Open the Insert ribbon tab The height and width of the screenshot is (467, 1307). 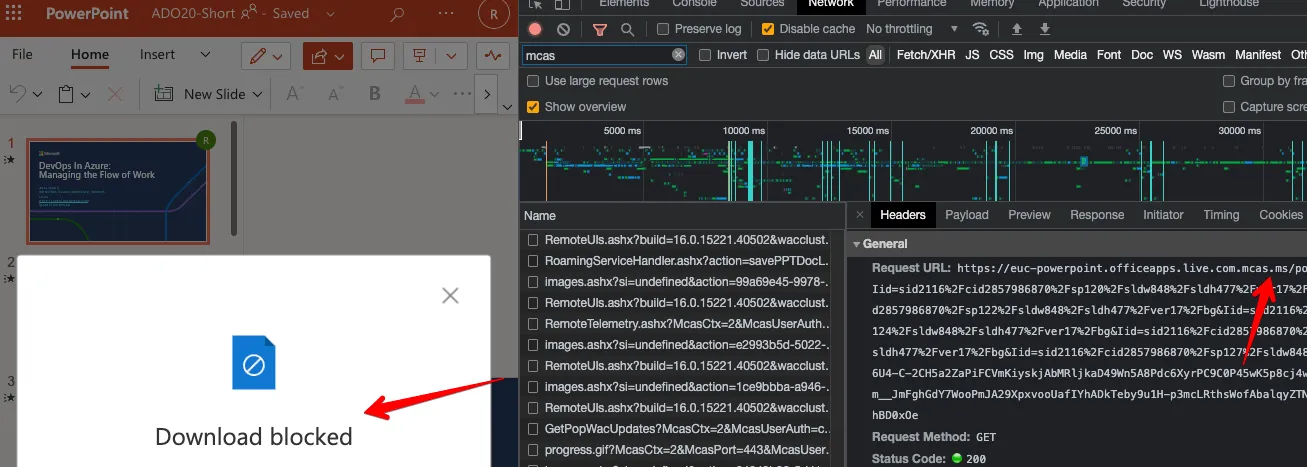(x=157, y=55)
